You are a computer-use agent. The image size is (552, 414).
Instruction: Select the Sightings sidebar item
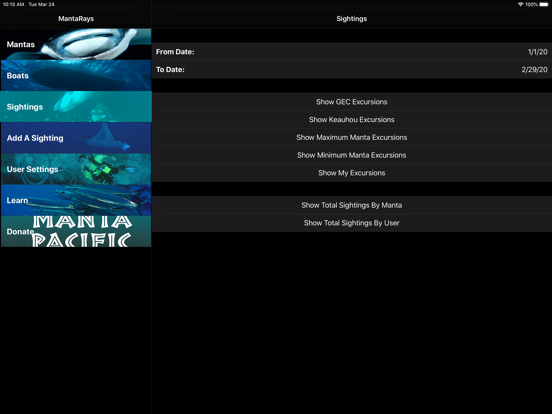76,107
